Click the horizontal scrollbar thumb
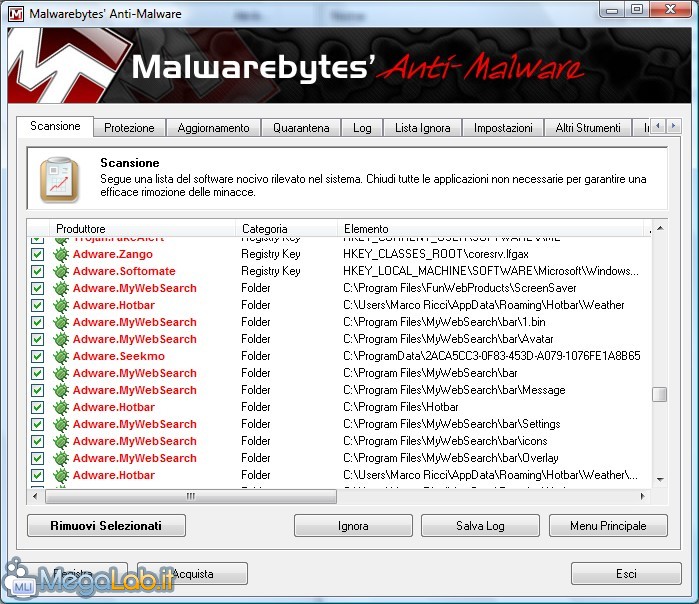Screen dimensions: 699x604 pos(191,496)
